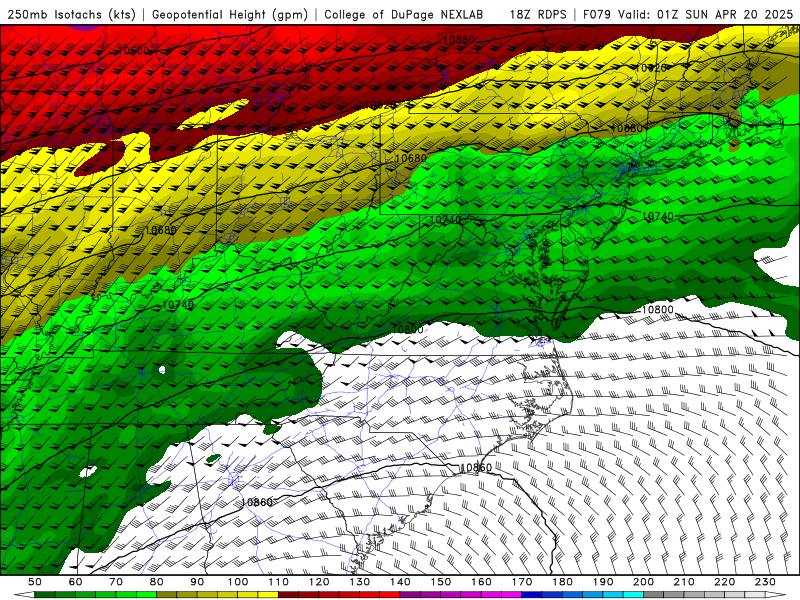Click the 140 value on the color scale
The width and height of the screenshot is (800, 600).
(x=400, y=582)
